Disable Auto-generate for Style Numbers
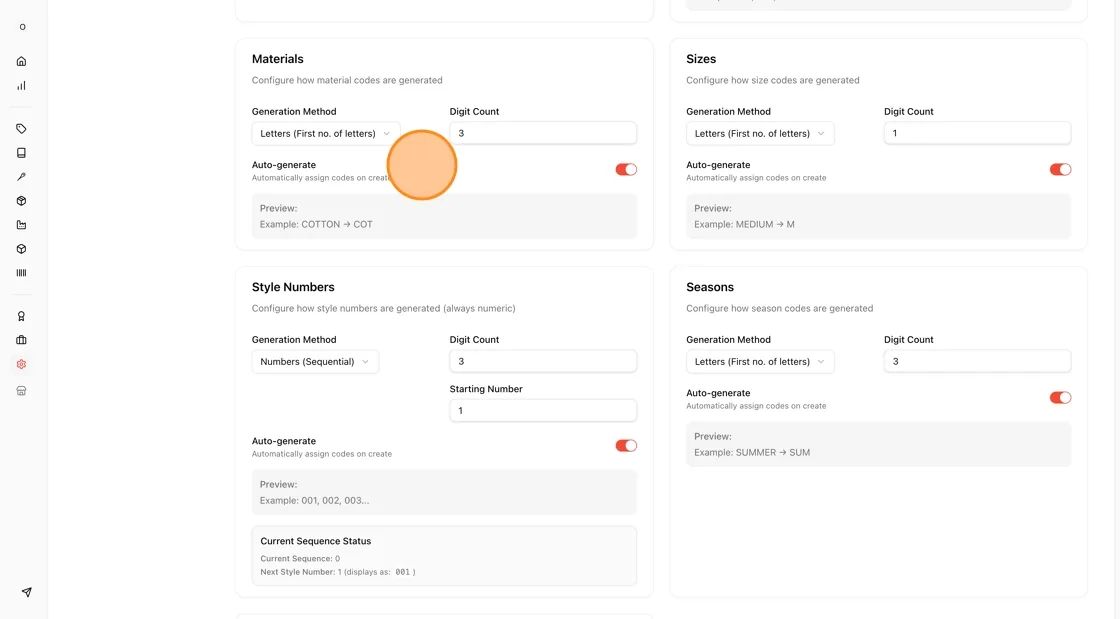1120x619 pixels. point(626,446)
